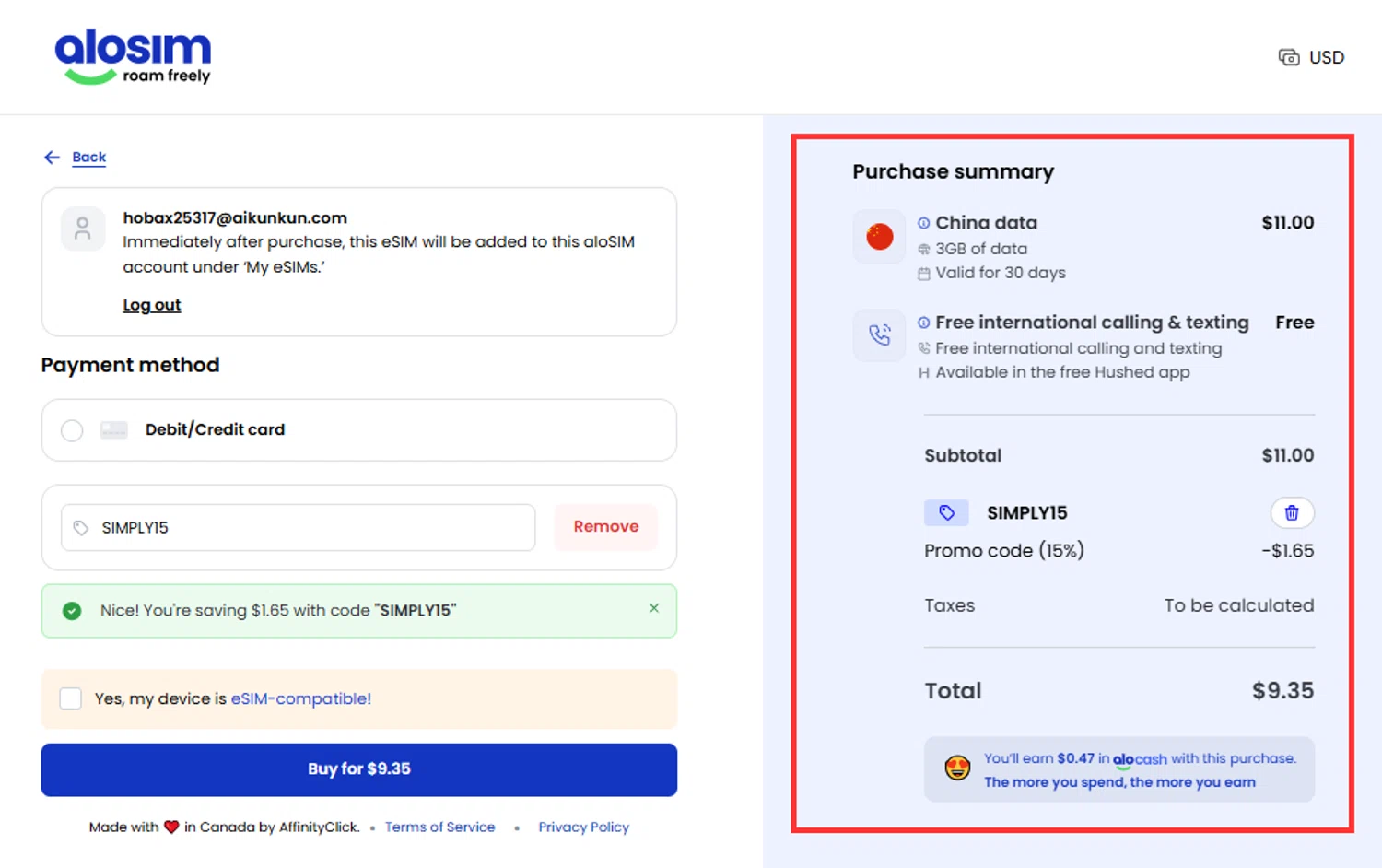Click 'To be calculated' taxes value
Image resolution: width=1382 pixels, height=868 pixels.
[x=1239, y=605]
